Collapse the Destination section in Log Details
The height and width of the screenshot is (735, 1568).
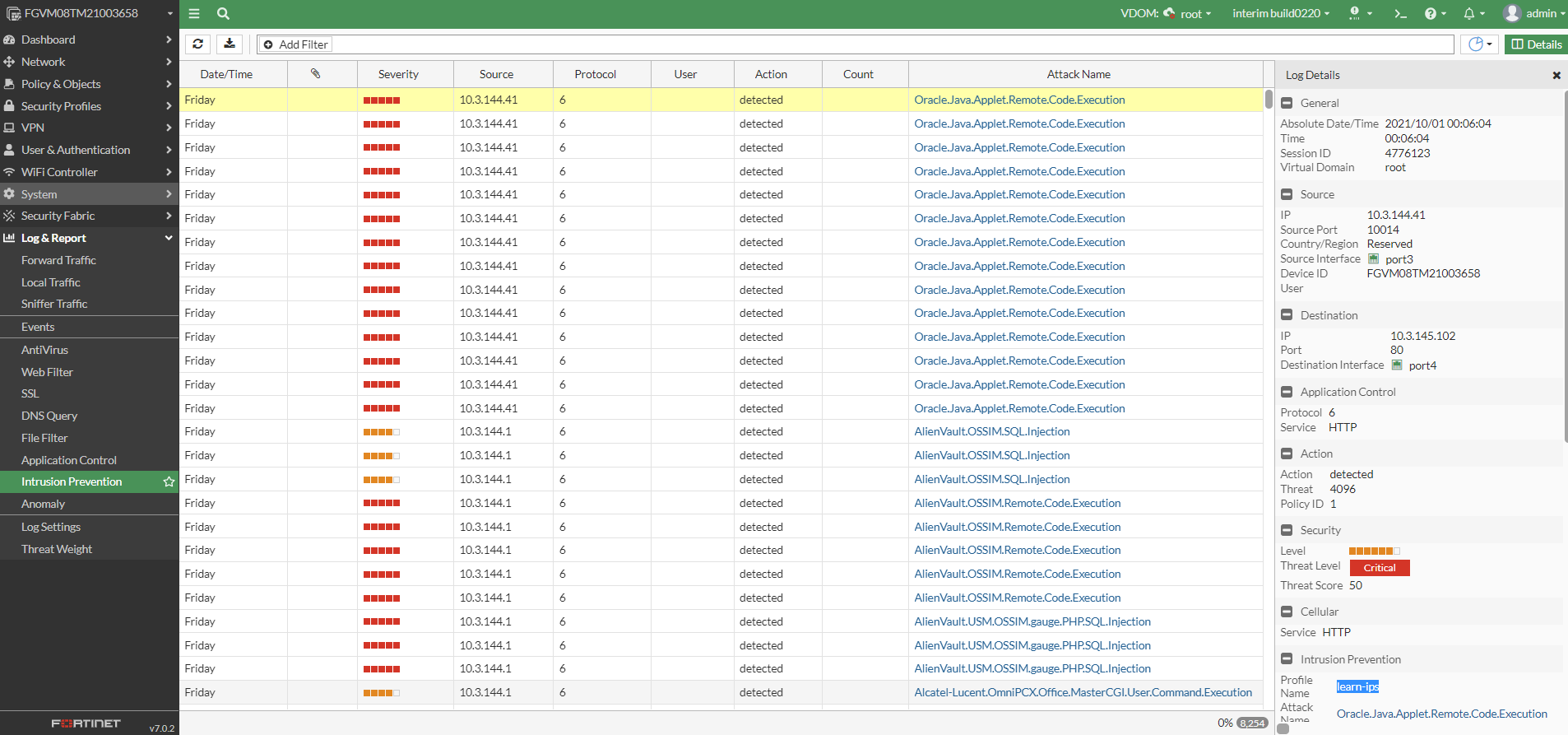1287,315
